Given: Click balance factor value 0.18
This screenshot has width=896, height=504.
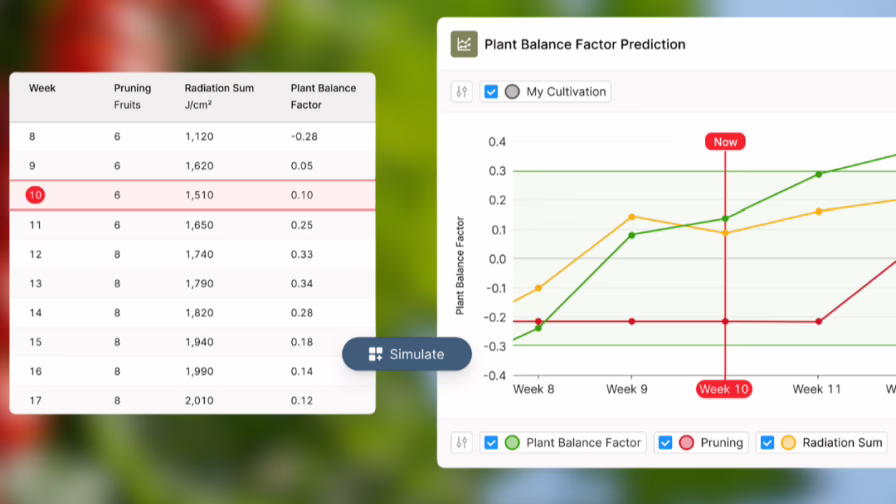Looking at the screenshot, I should point(302,342).
